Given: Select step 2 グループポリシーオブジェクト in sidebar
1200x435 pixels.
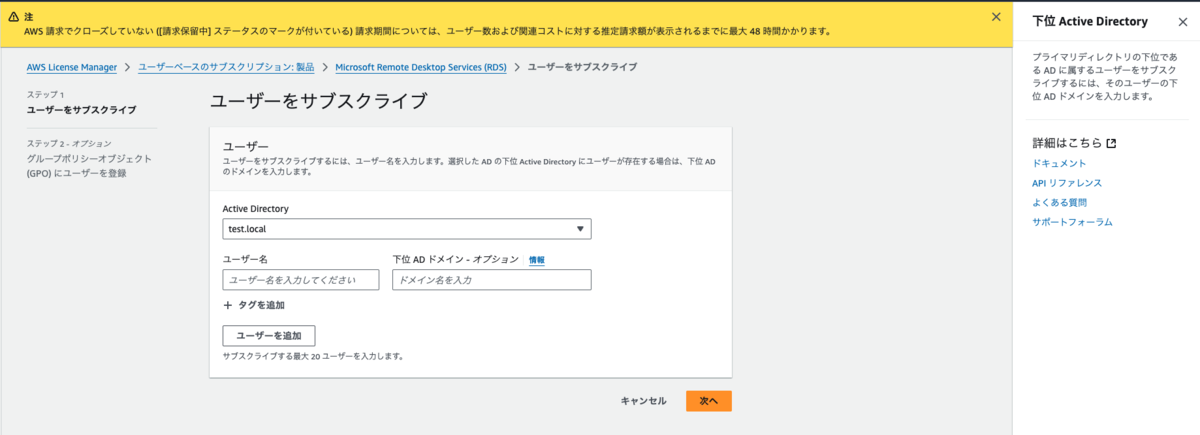Looking at the screenshot, I should coord(89,166).
